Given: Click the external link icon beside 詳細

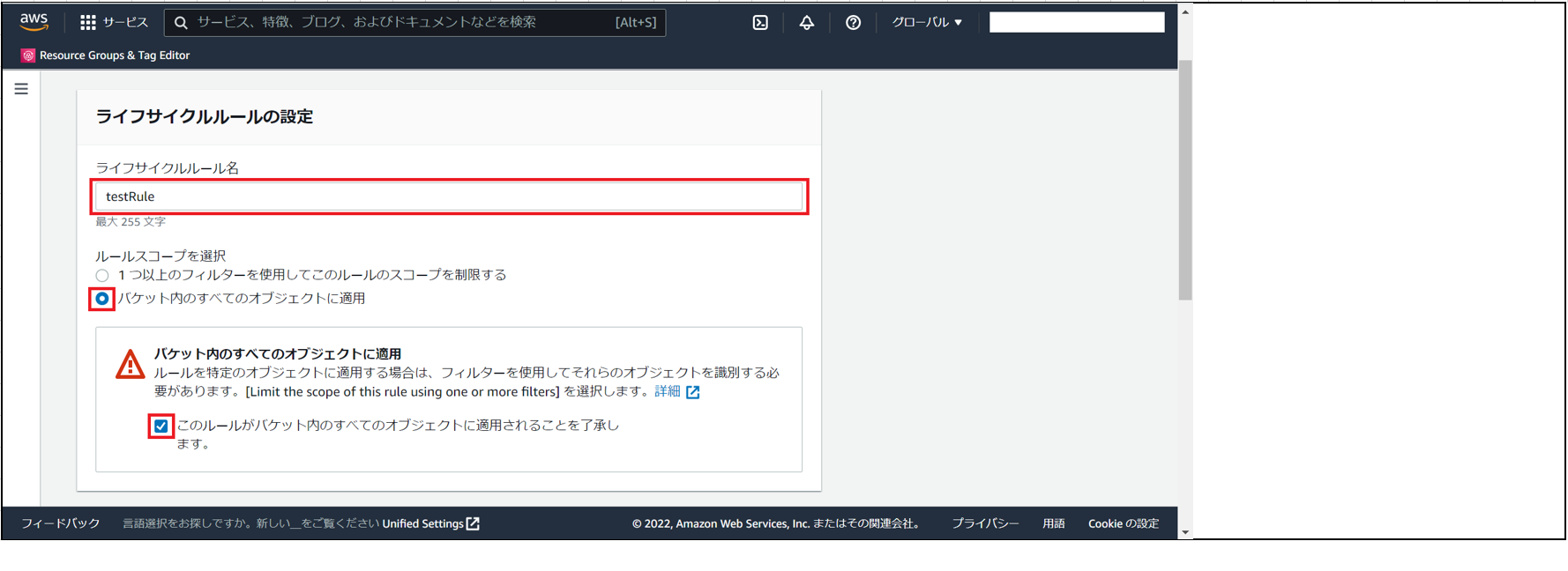Looking at the screenshot, I should [x=693, y=392].
